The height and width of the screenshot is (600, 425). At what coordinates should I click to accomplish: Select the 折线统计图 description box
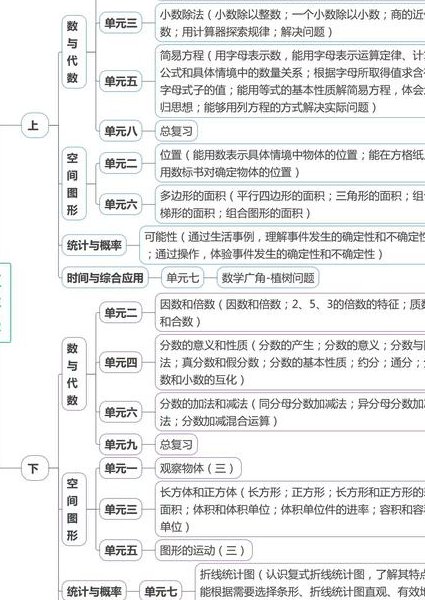click(310, 582)
